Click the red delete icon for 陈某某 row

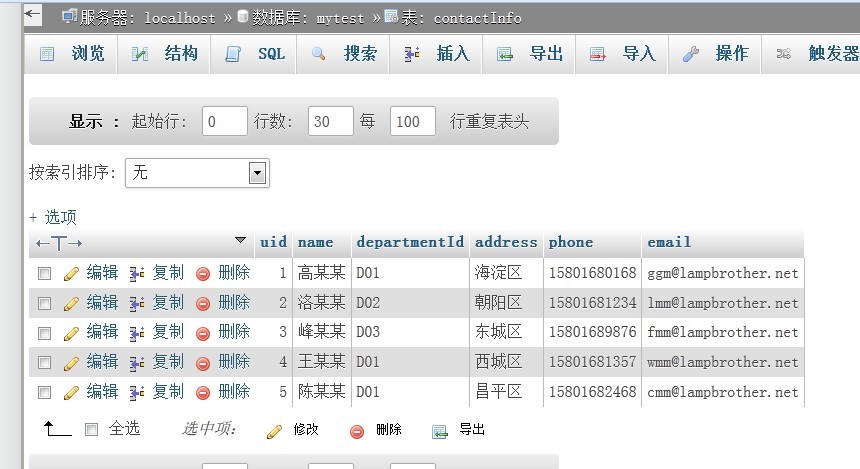pyautogui.click(x=203, y=392)
